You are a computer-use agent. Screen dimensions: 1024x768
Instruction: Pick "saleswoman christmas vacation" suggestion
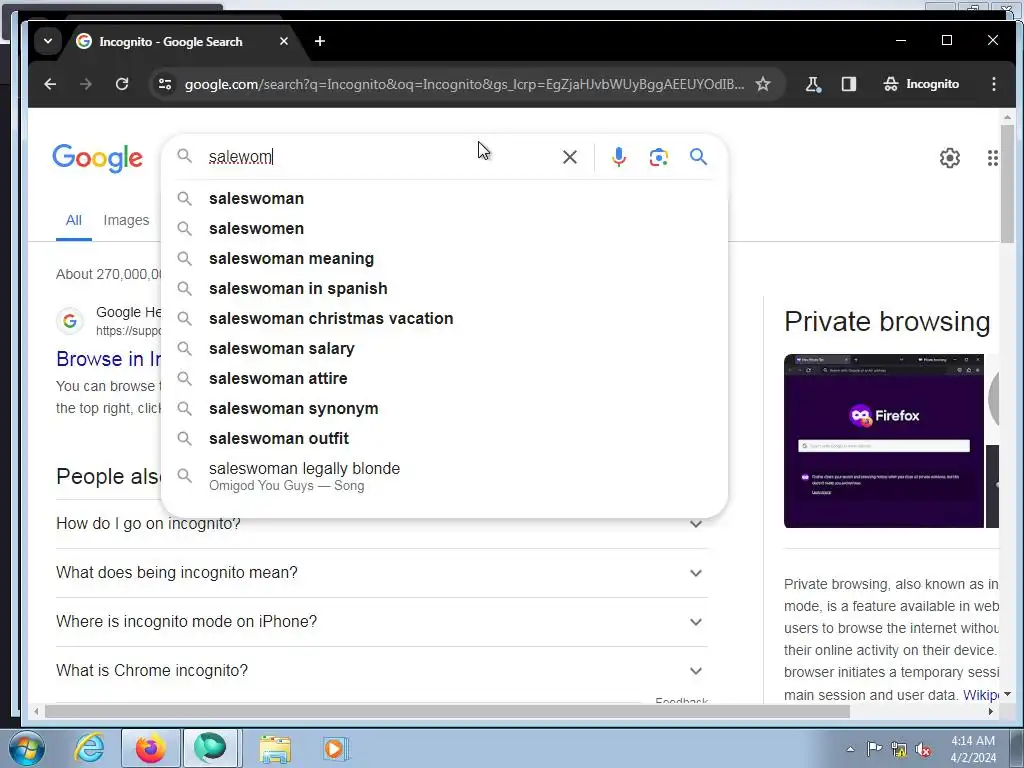coord(444,319)
